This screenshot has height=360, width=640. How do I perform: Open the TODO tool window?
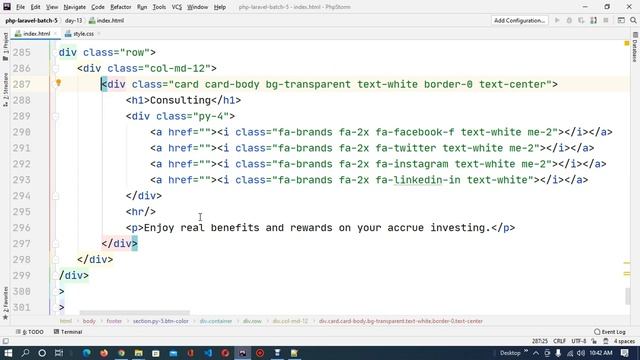30,332
